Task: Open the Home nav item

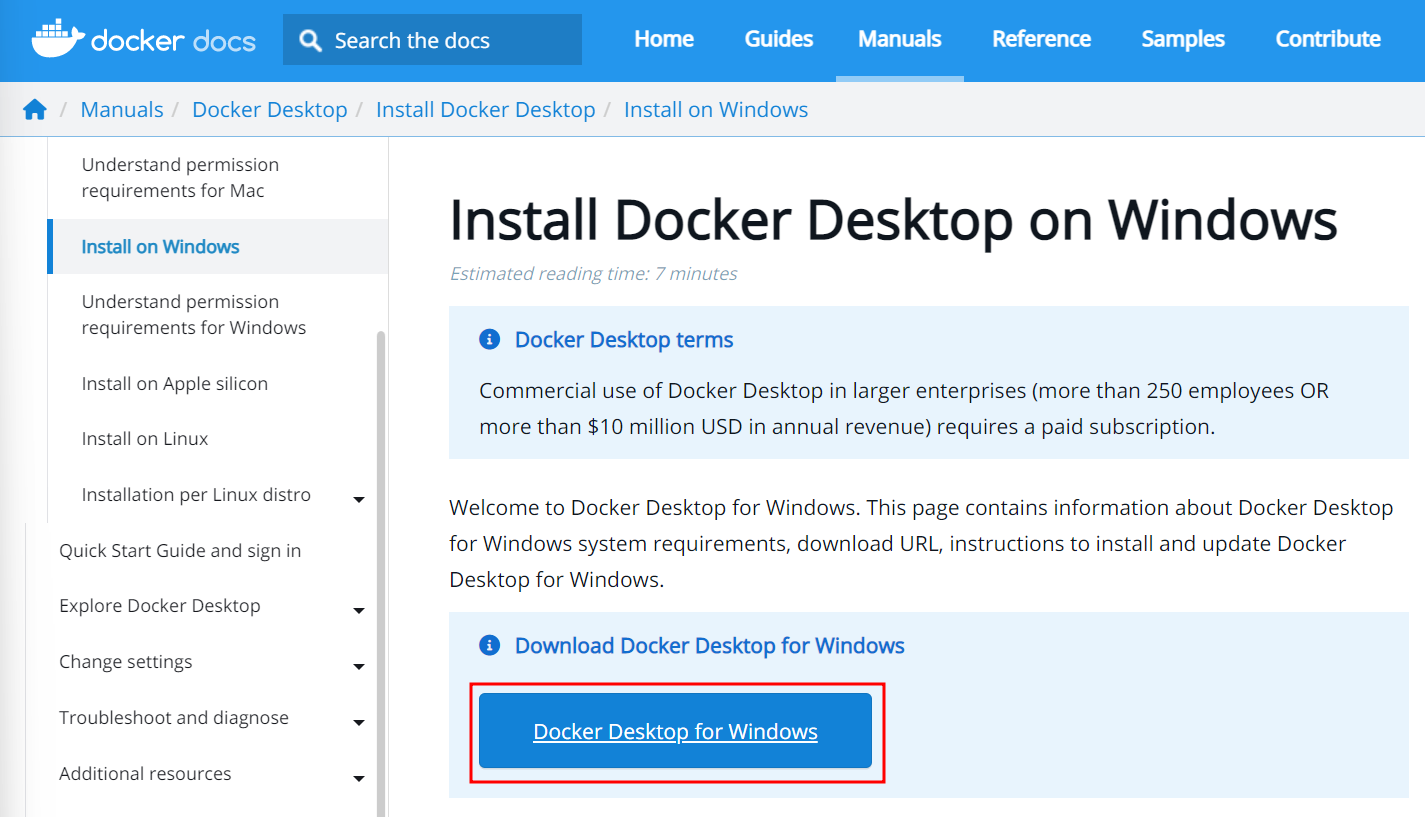Action: click(x=664, y=39)
